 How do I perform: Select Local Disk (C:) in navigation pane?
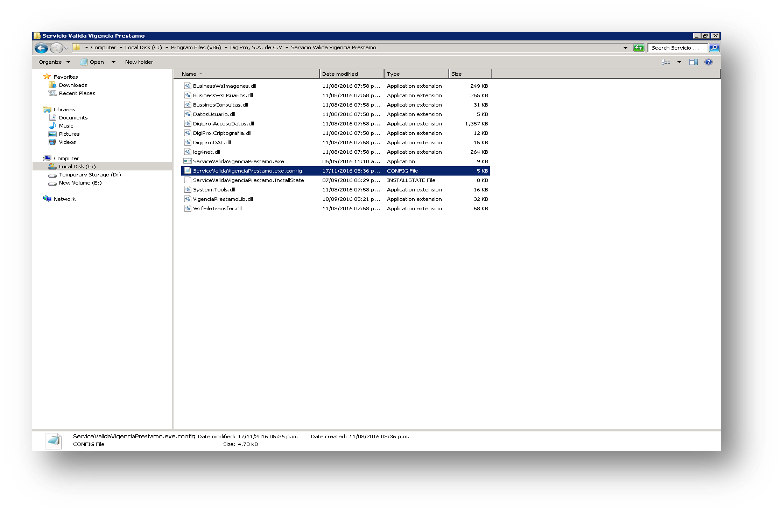coord(77,166)
